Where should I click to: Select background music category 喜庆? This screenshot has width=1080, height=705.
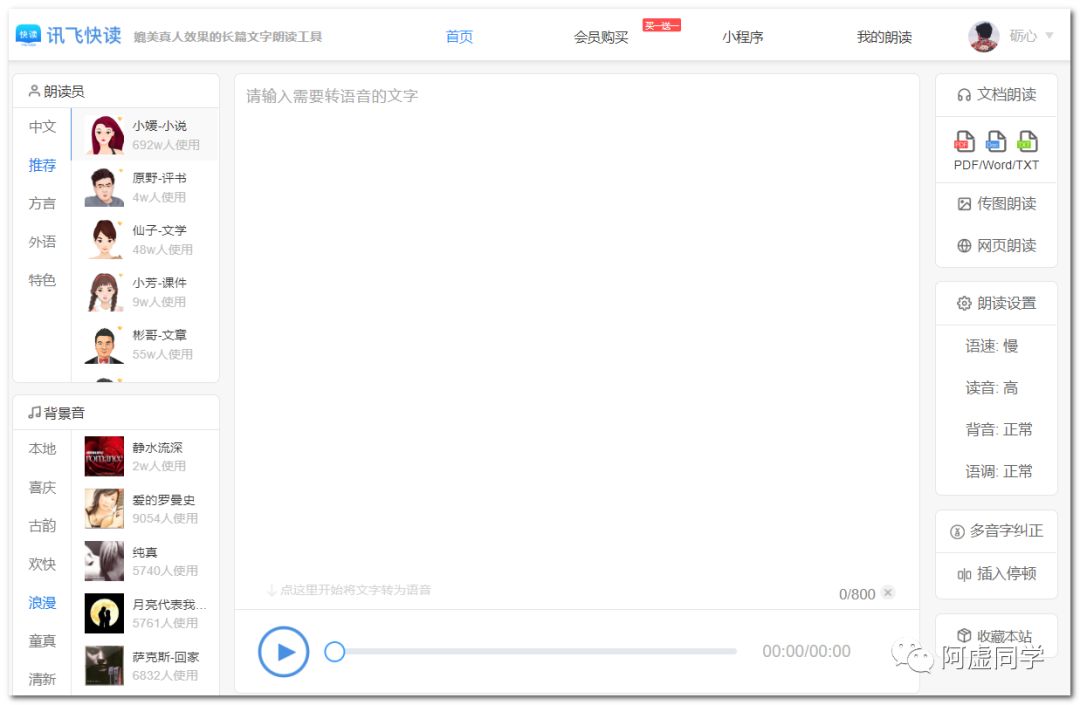(42, 487)
